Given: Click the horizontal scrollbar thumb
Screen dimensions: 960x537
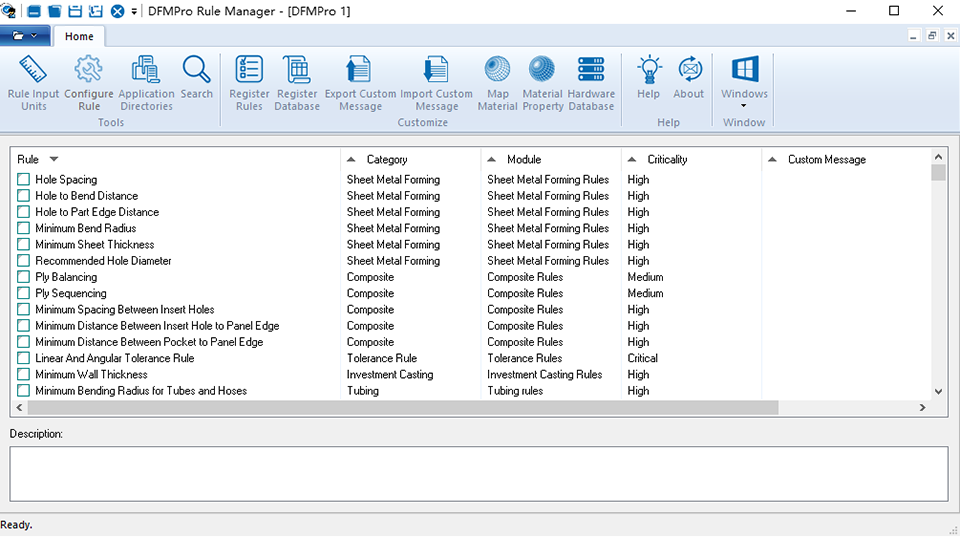Looking at the screenshot, I should pyautogui.click(x=403, y=408).
